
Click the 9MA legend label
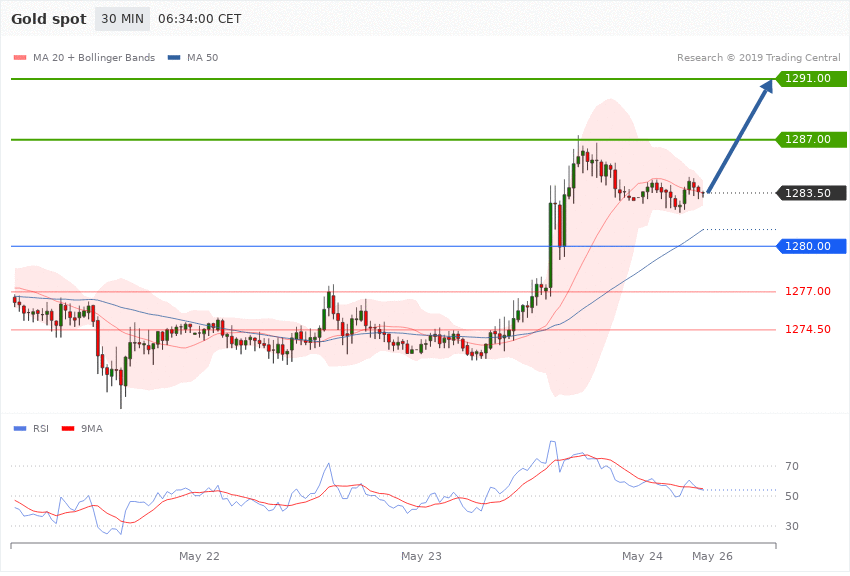click(92, 429)
